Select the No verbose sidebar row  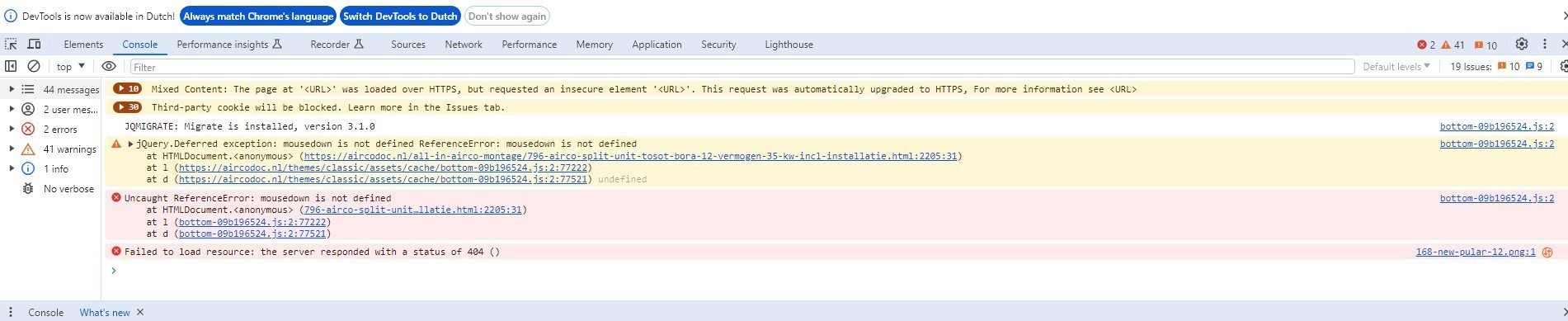pyautogui.click(x=50, y=189)
